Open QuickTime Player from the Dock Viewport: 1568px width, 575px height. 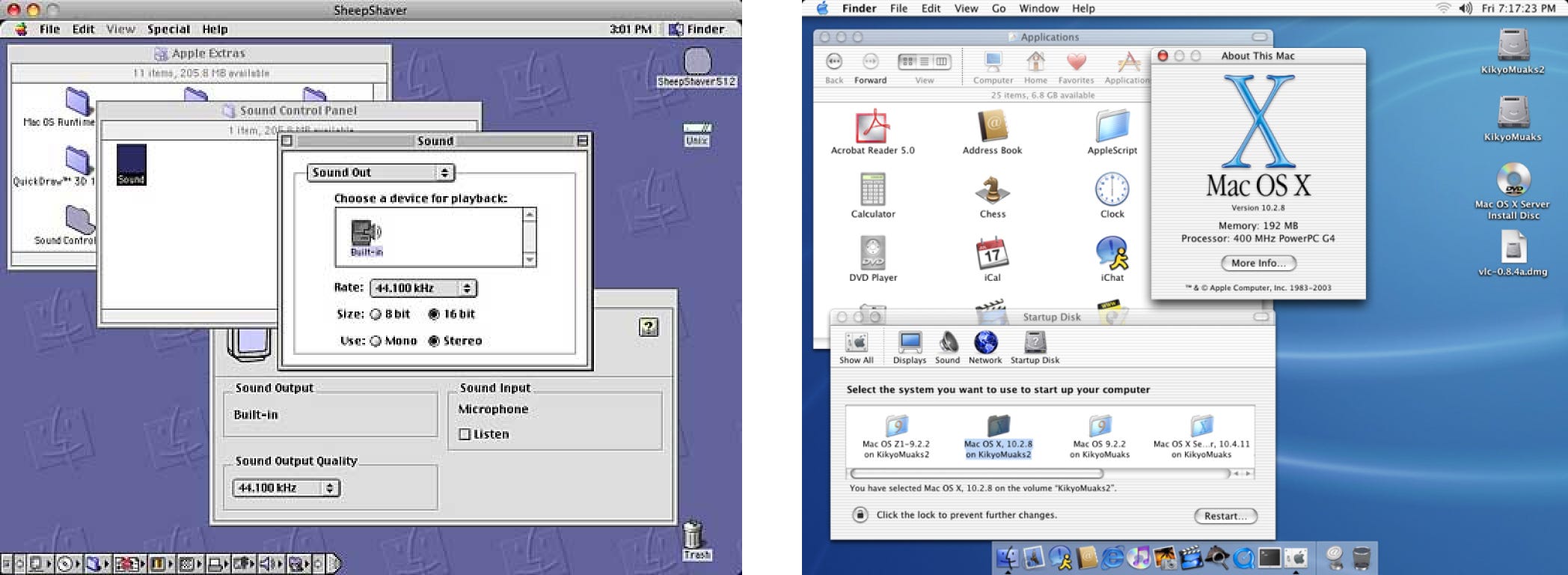[x=1243, y=558]
